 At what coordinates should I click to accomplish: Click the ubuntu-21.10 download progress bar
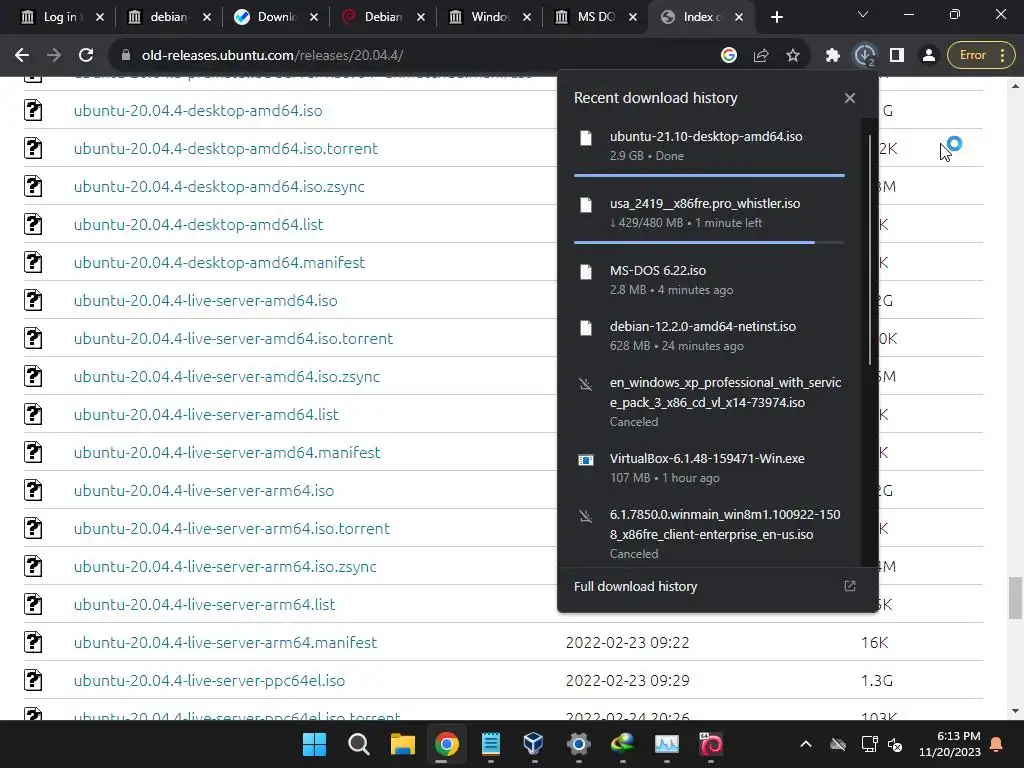pos(709,175)
